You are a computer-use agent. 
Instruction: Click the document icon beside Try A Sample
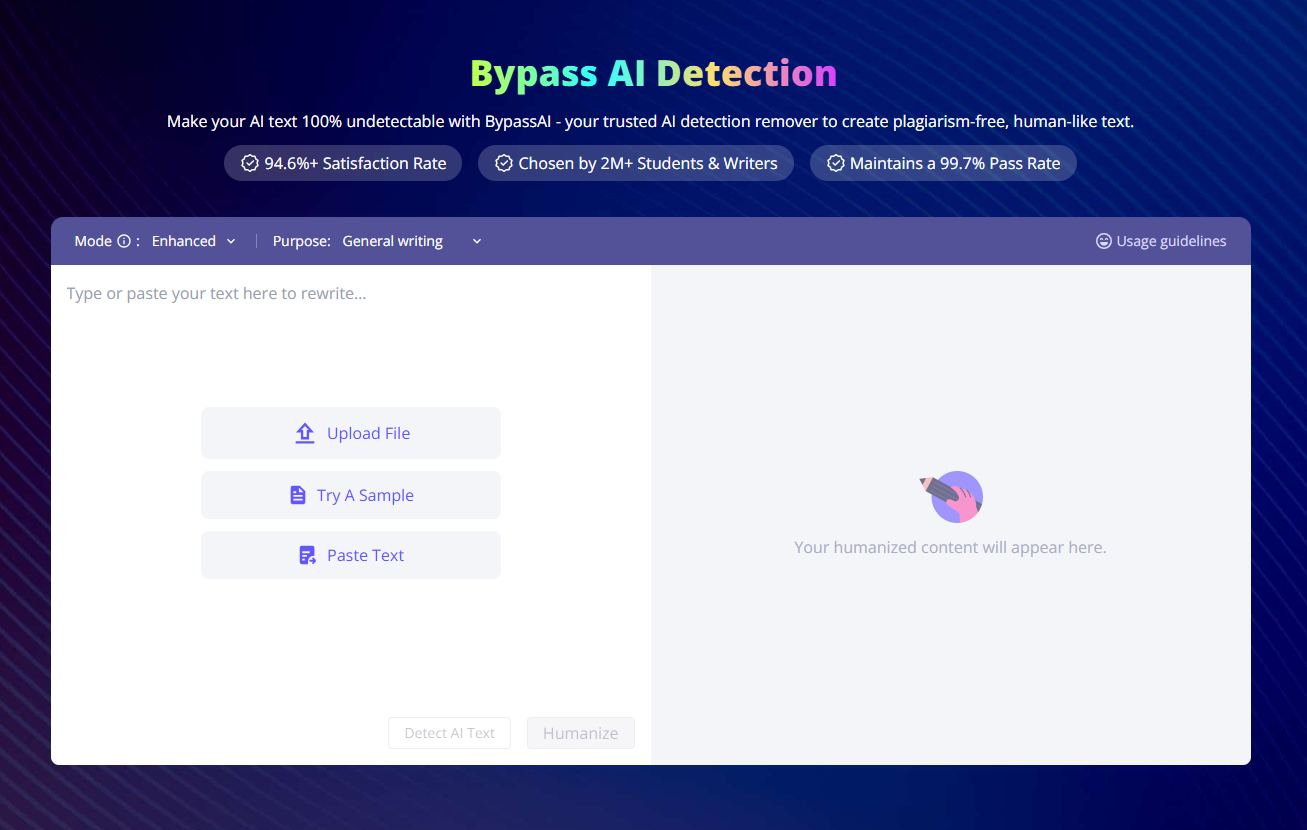[298, 495]
